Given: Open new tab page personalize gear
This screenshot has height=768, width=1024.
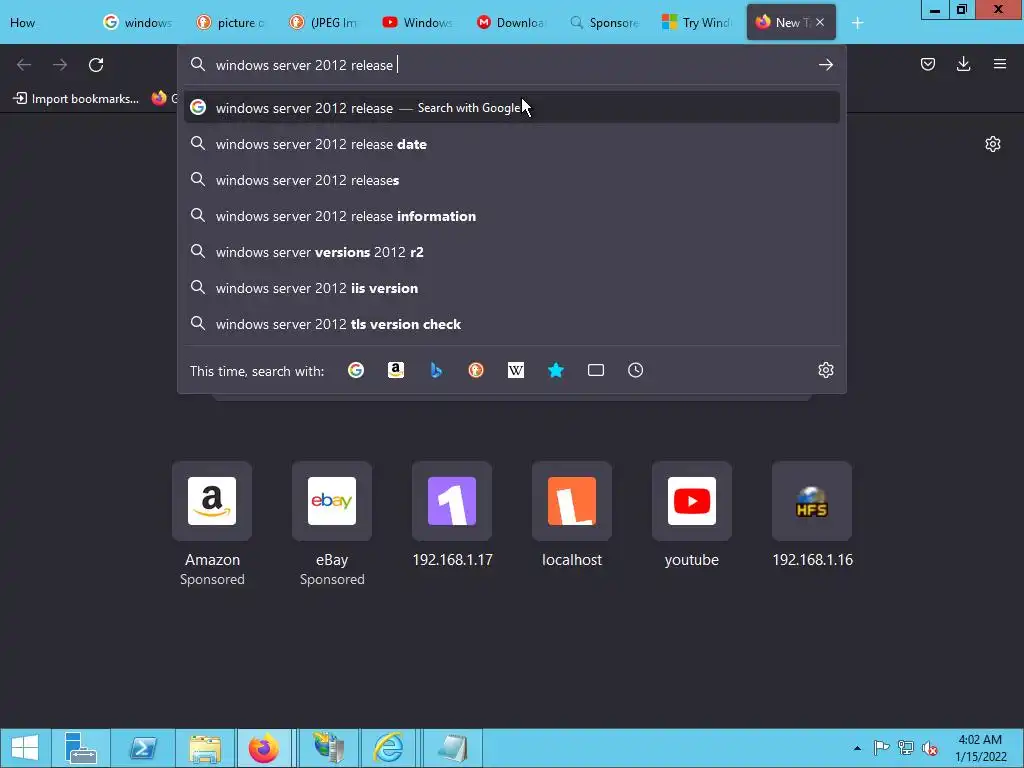Looking at the screenshot, I should (x=993, y=144).
